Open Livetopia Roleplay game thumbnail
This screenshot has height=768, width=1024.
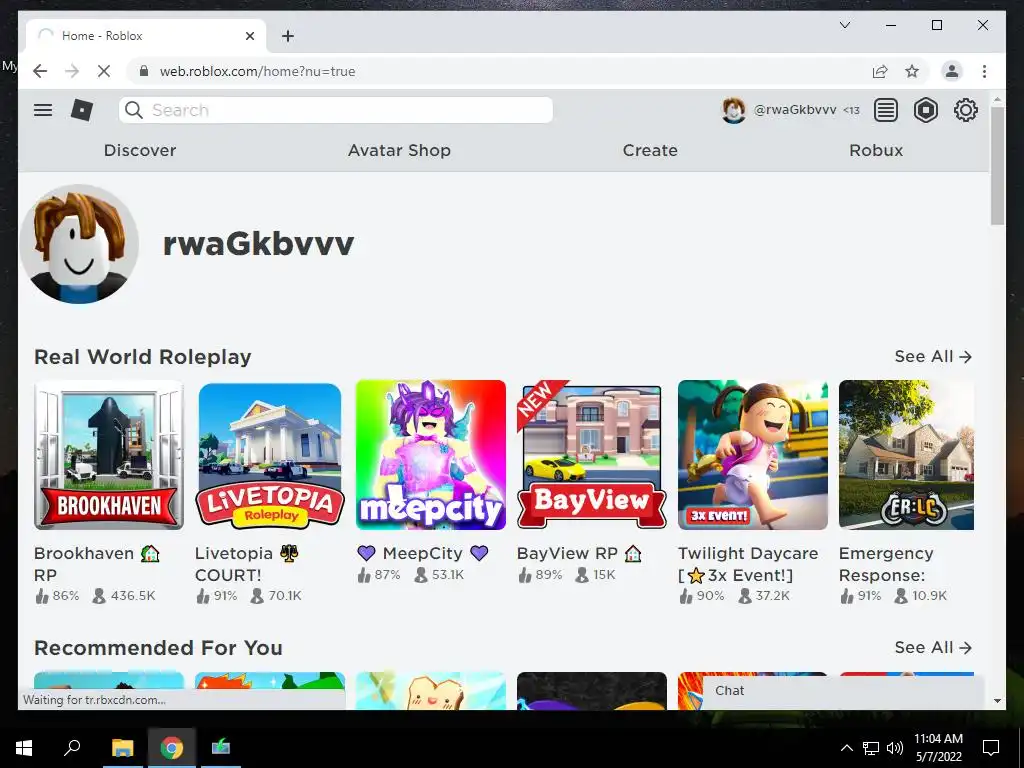pos(270,455)
